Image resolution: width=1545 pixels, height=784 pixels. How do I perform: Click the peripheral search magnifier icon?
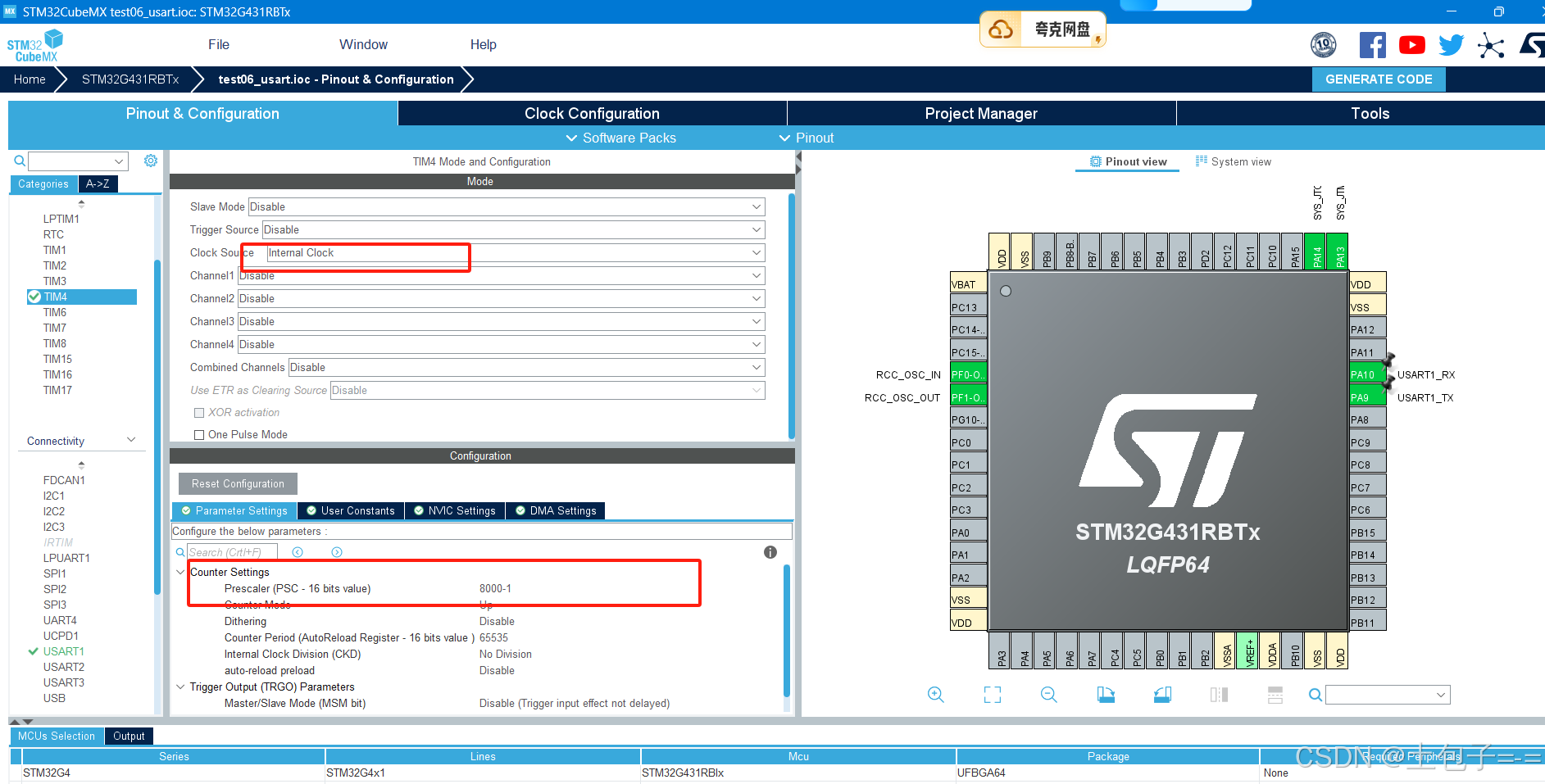20,161
